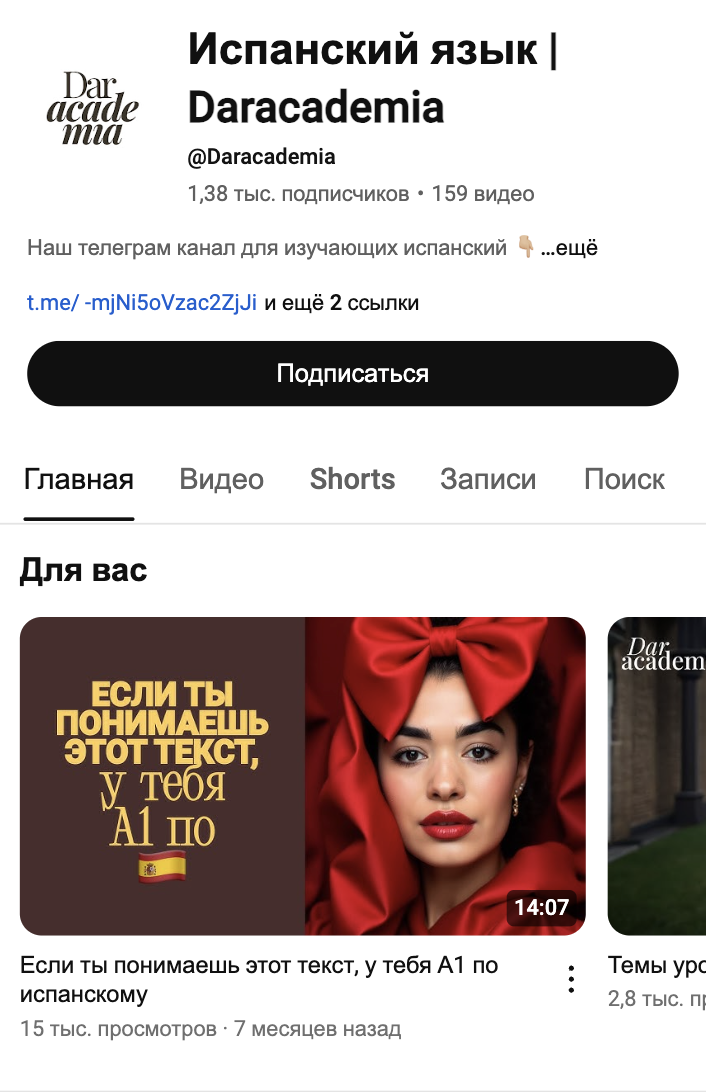The width and height of the screenshot is (706, 1092).
Task: Open the «Поиск» channel search tab
Action: (625, 480)
